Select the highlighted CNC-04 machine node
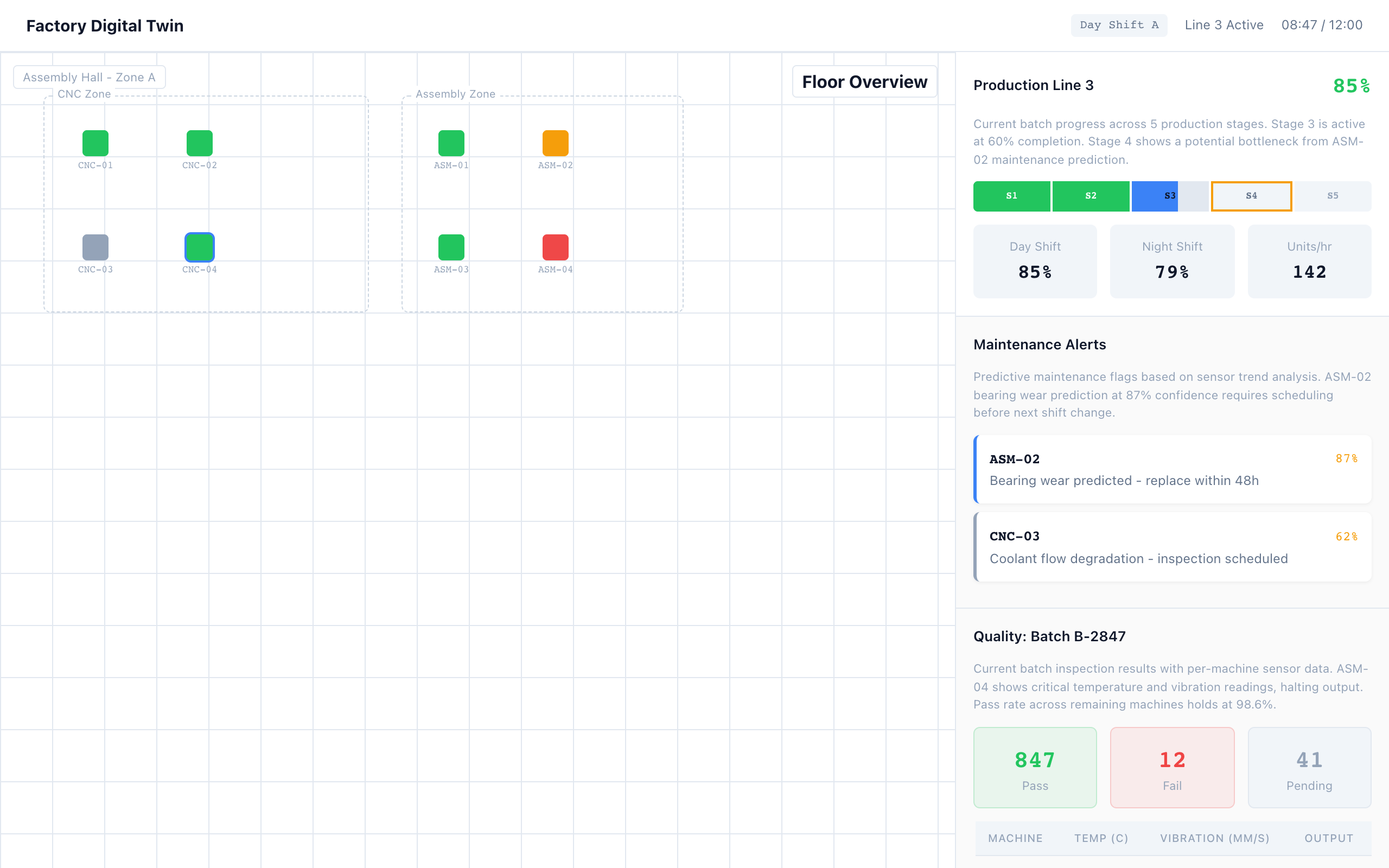The height and width of the screenshot is (868, 1389). [x=199, y=247]
